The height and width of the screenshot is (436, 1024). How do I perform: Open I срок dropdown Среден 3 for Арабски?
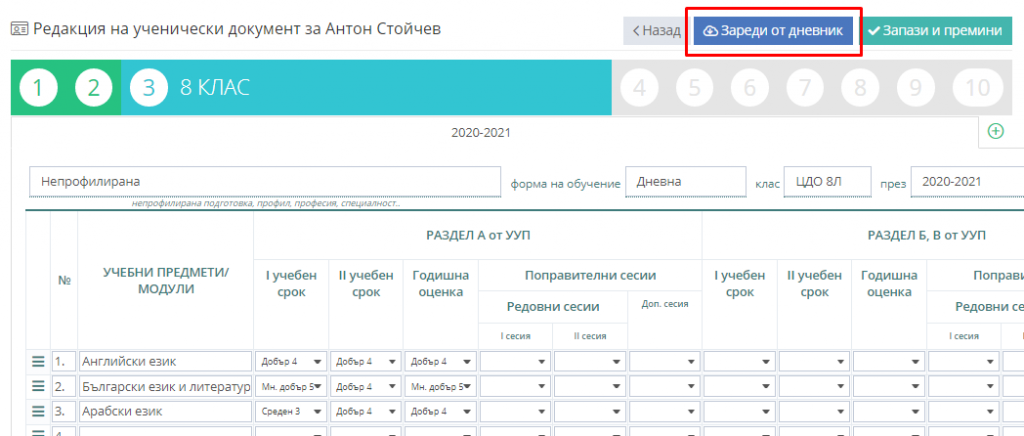(291, 411)
